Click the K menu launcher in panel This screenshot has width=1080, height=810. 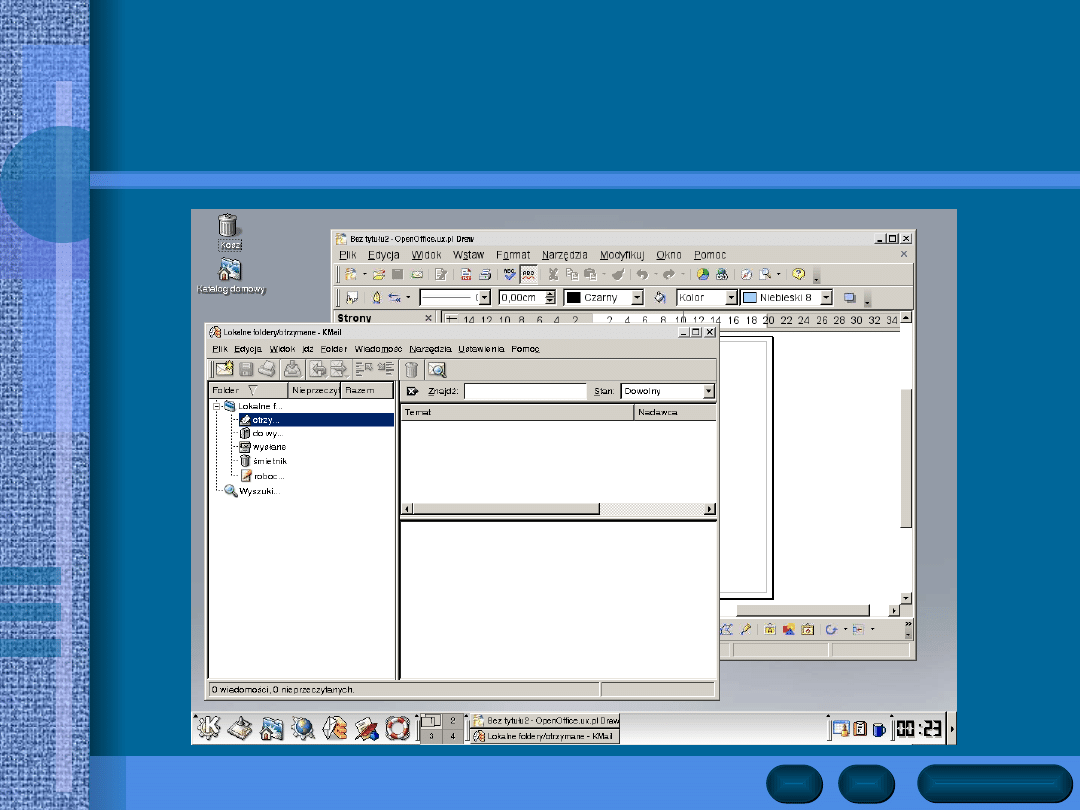point(208,729)
